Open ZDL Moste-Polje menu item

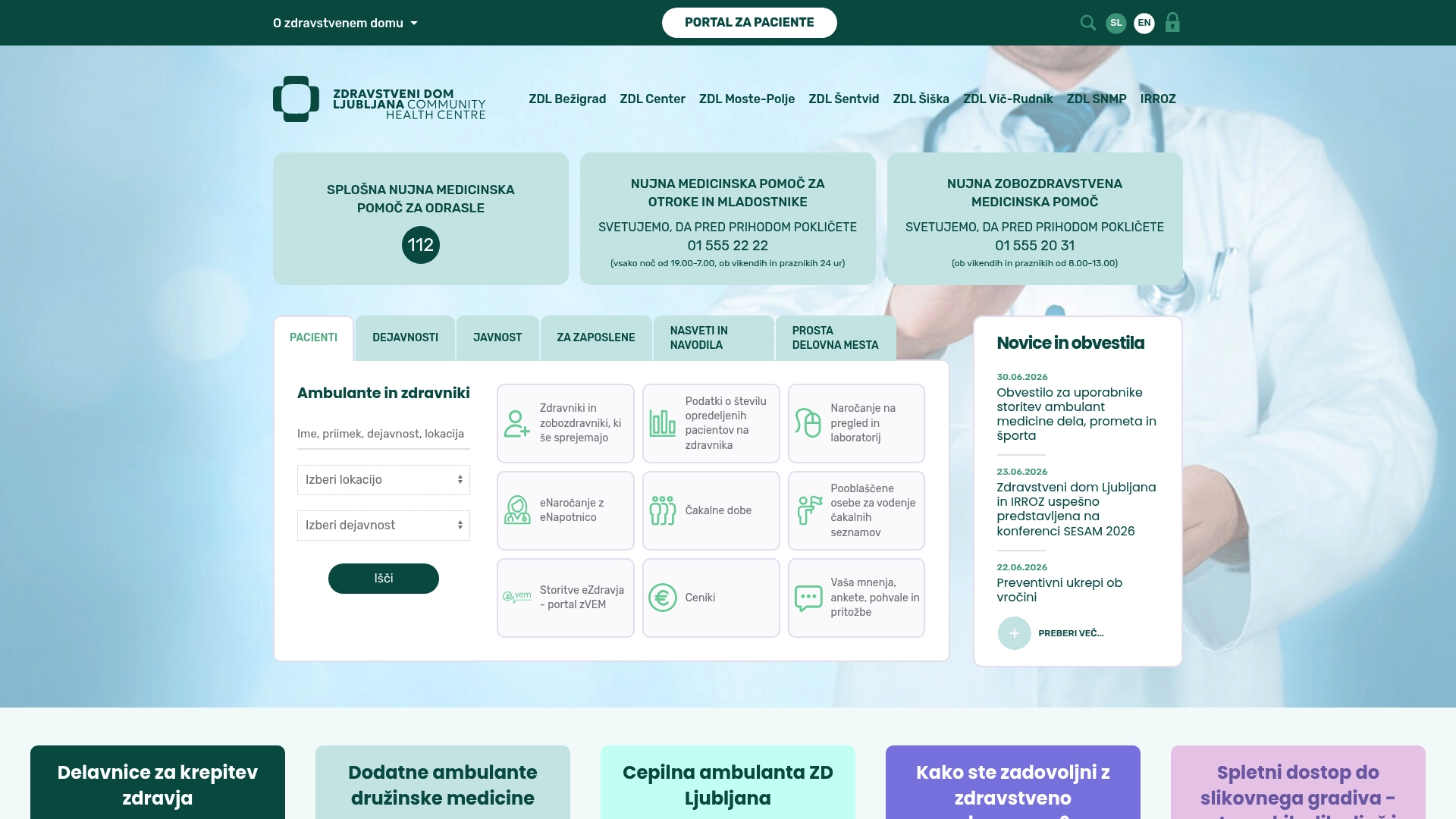747,99
